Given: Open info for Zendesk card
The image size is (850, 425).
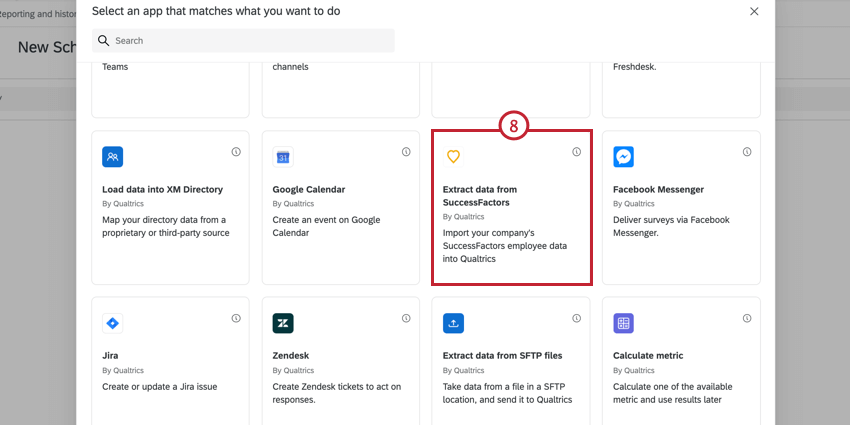Looking at the screenshot, I should (406, 318).
